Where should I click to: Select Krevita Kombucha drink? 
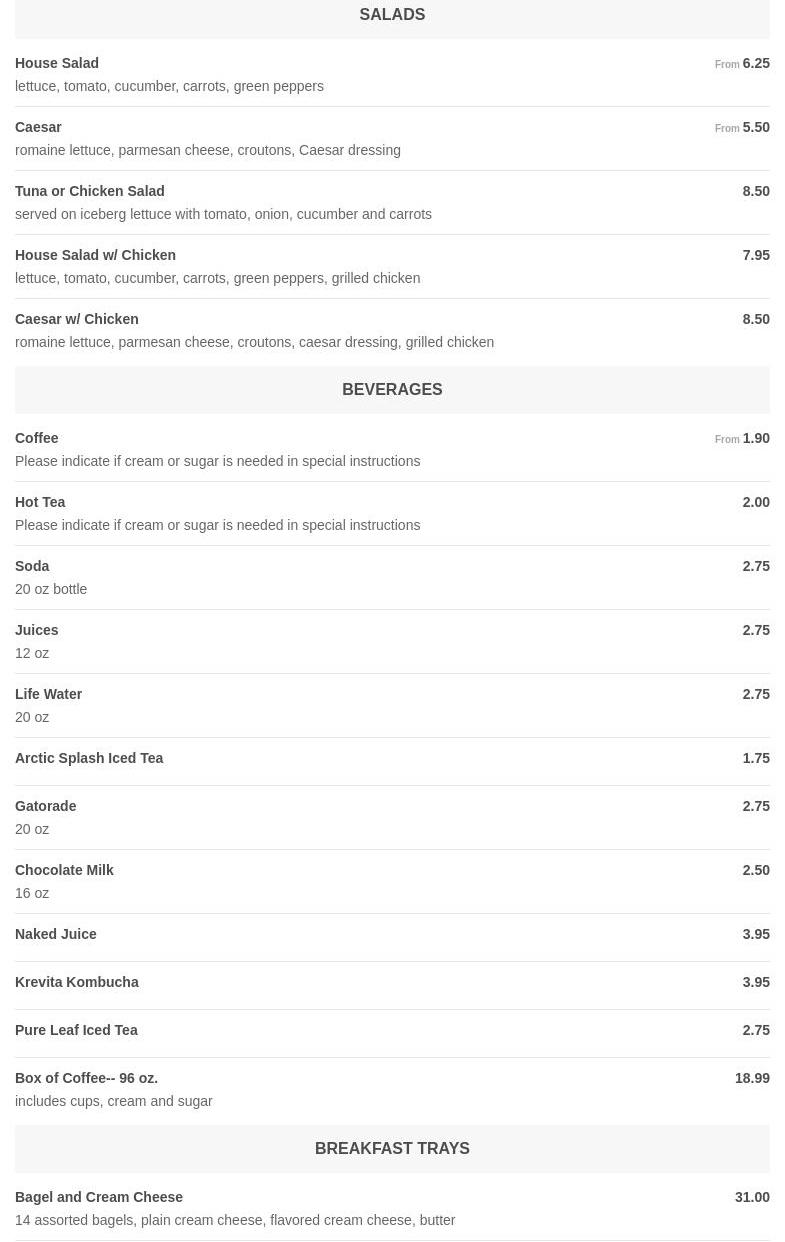77,983
